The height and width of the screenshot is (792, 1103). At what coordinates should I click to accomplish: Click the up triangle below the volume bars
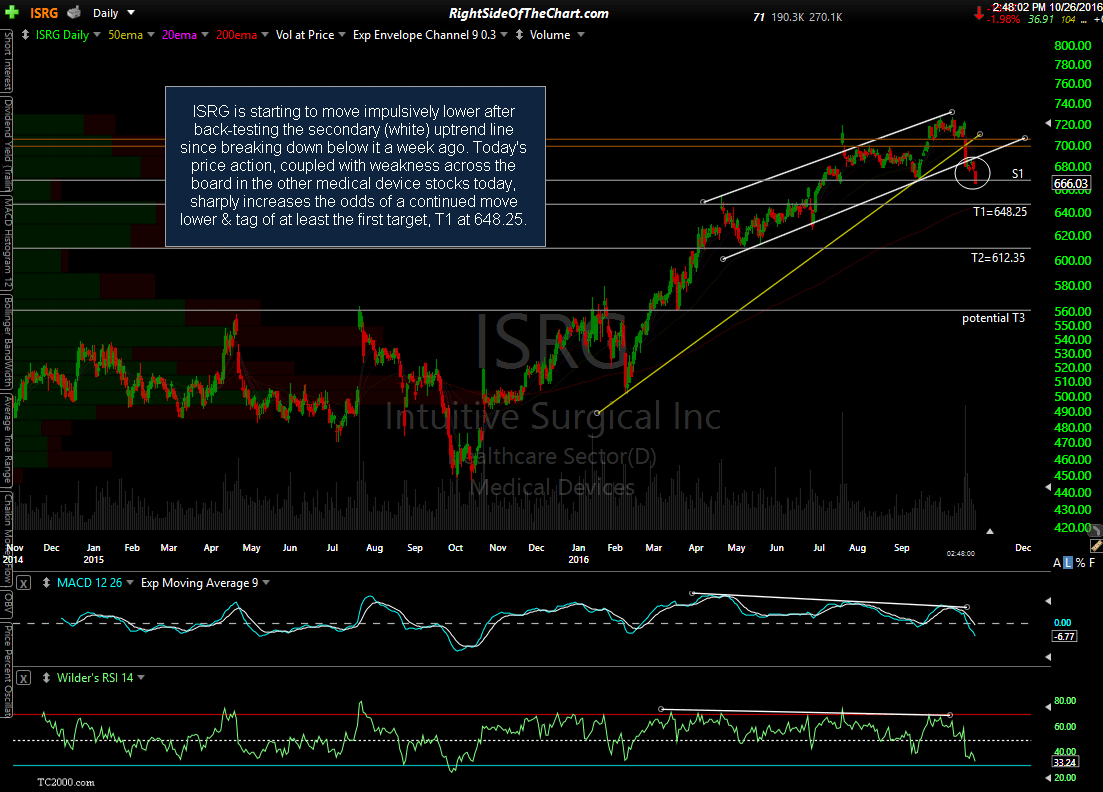(x=990, y=531)
